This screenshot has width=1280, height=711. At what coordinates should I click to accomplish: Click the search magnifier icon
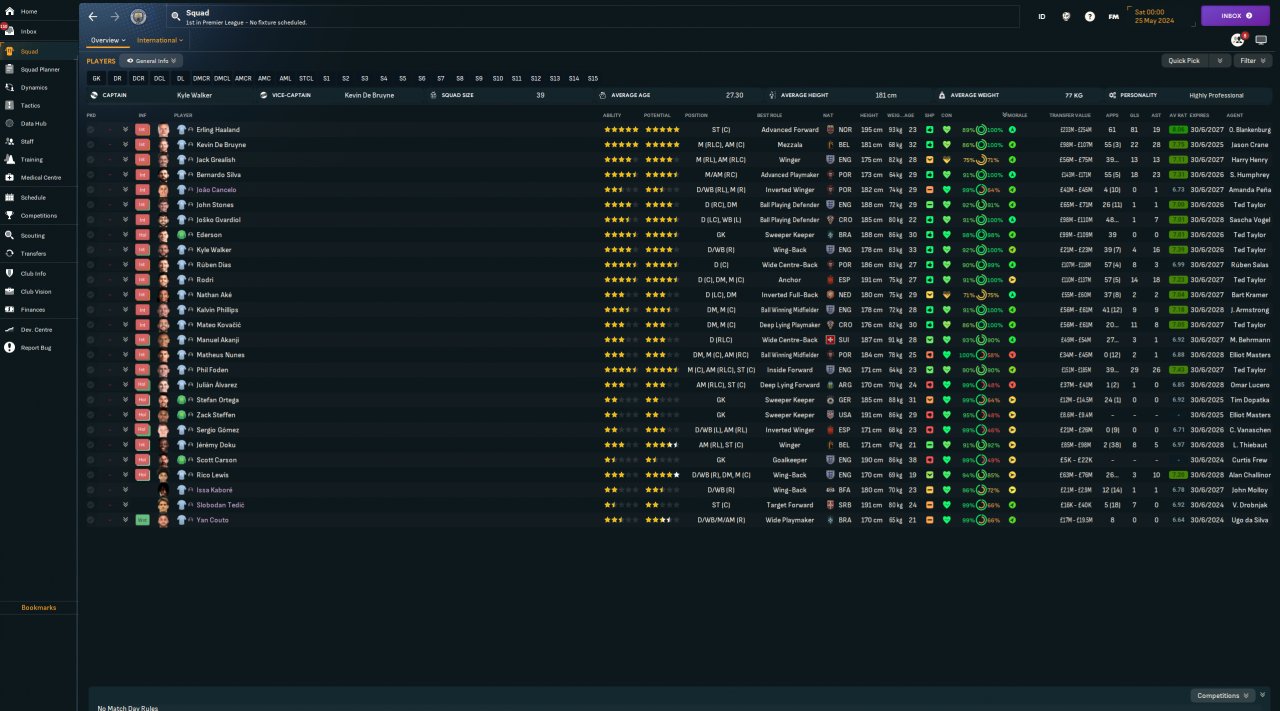176,17
